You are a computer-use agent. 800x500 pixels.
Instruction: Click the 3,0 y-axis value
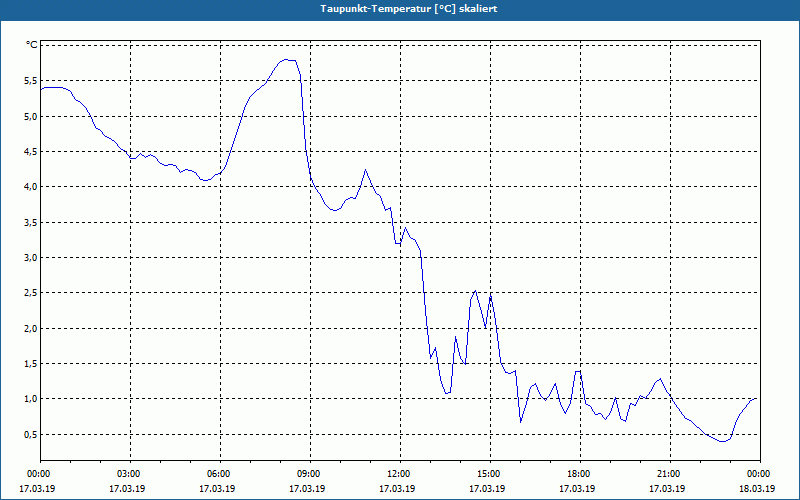click(31, 258)
